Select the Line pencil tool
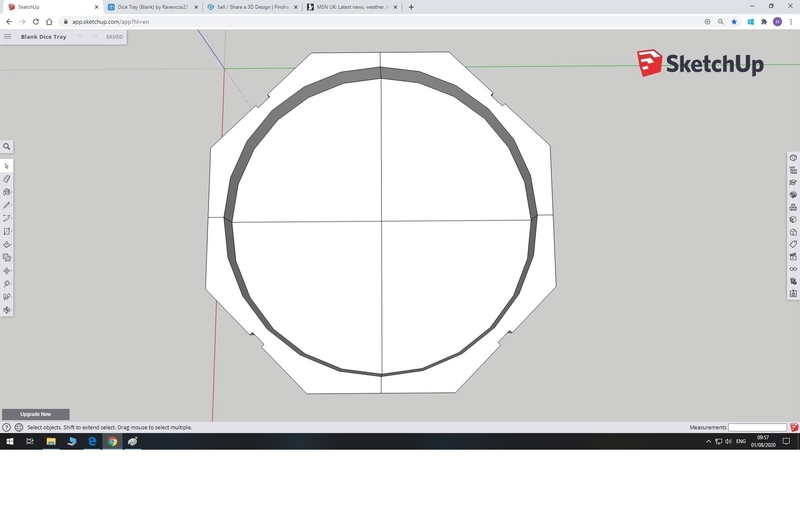The height and width of the screenshot is (508, 800). (7, 205)
